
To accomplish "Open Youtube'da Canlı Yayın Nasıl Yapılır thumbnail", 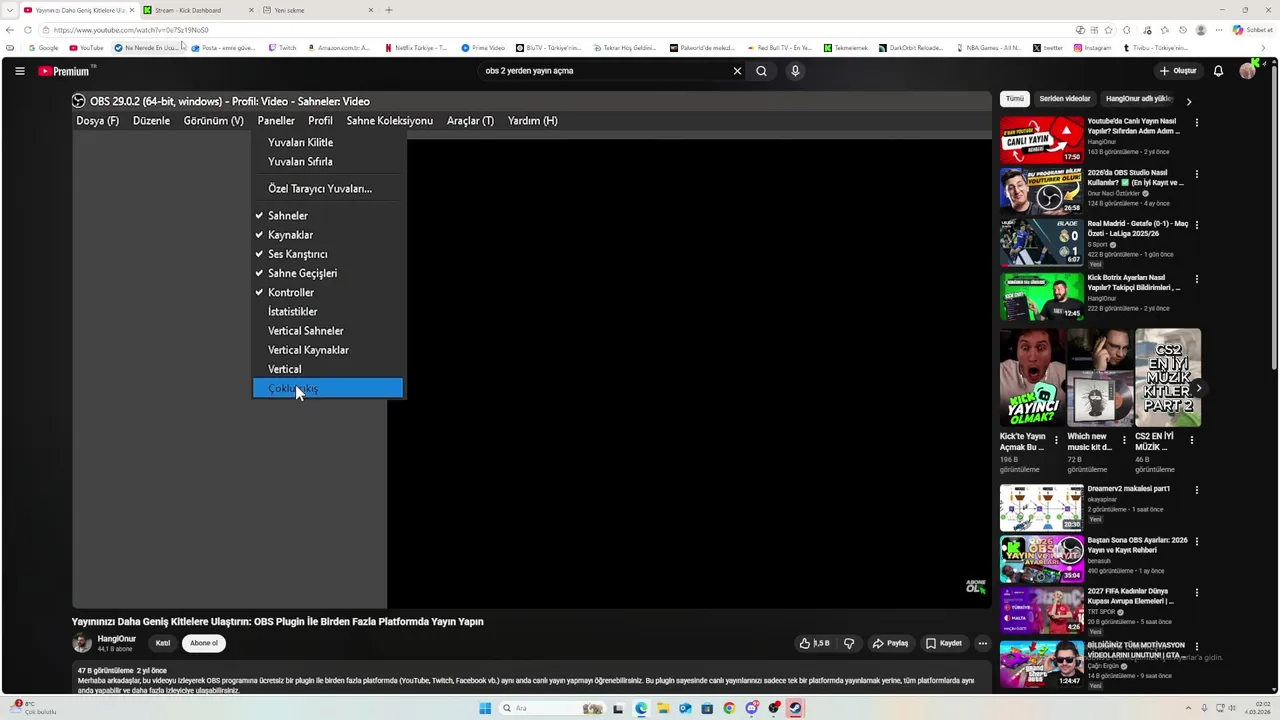I will 1042,140.
